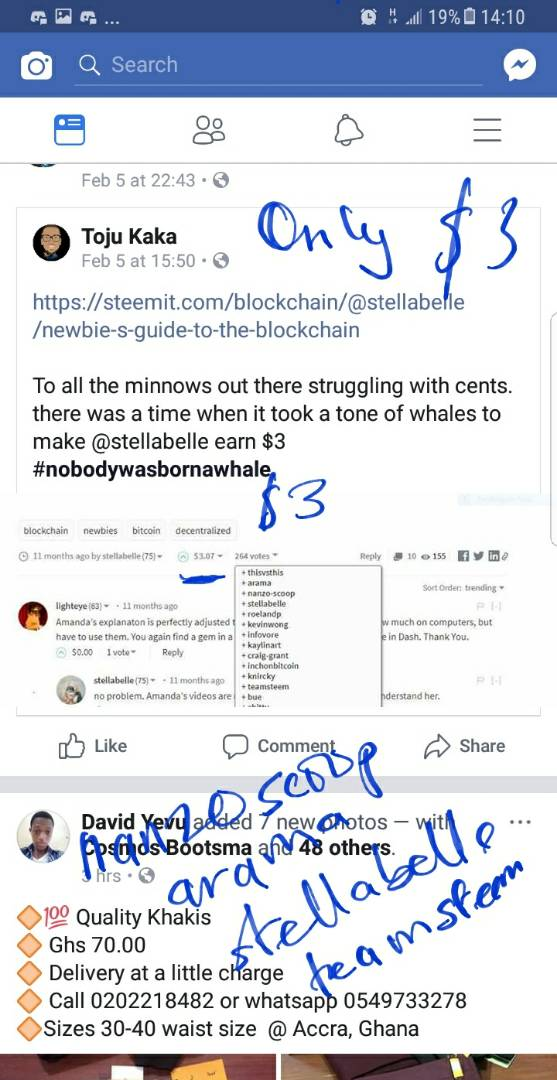This screenshot has width=557, height=1080.
Task: Open Toju Kaka's profile name link
Action: click(129, 236)
